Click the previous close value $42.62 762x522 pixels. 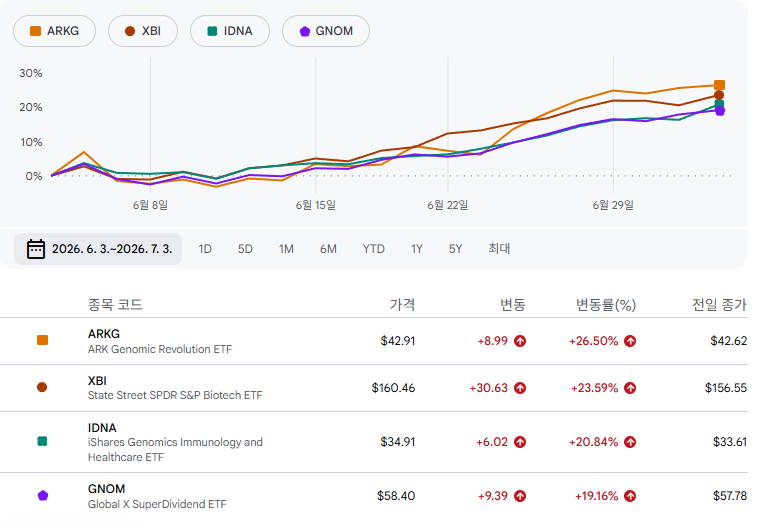728,341
